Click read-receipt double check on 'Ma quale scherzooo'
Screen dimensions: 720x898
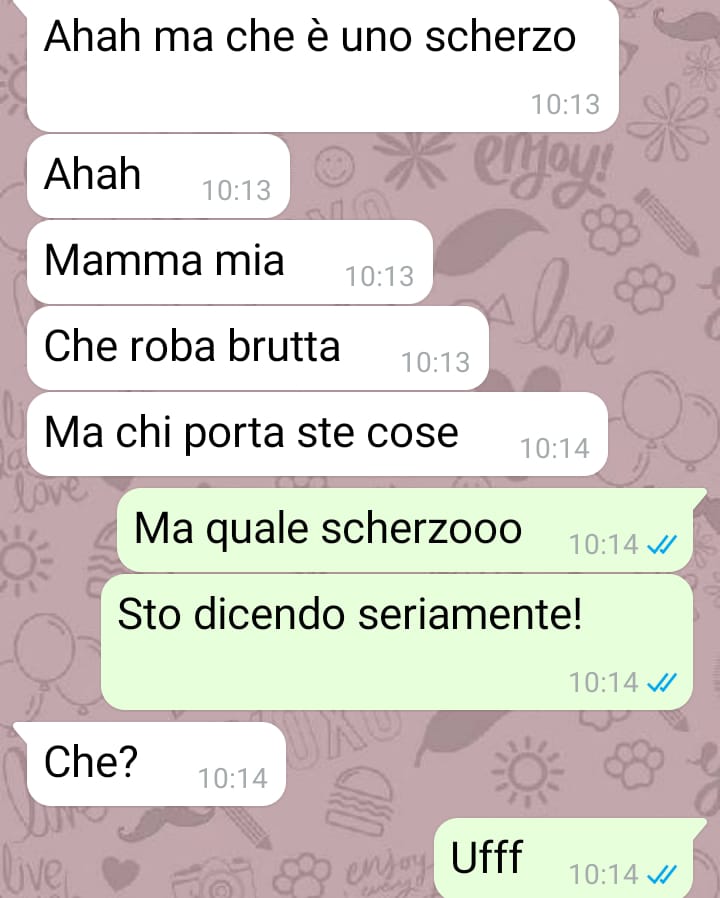point(662,545)
